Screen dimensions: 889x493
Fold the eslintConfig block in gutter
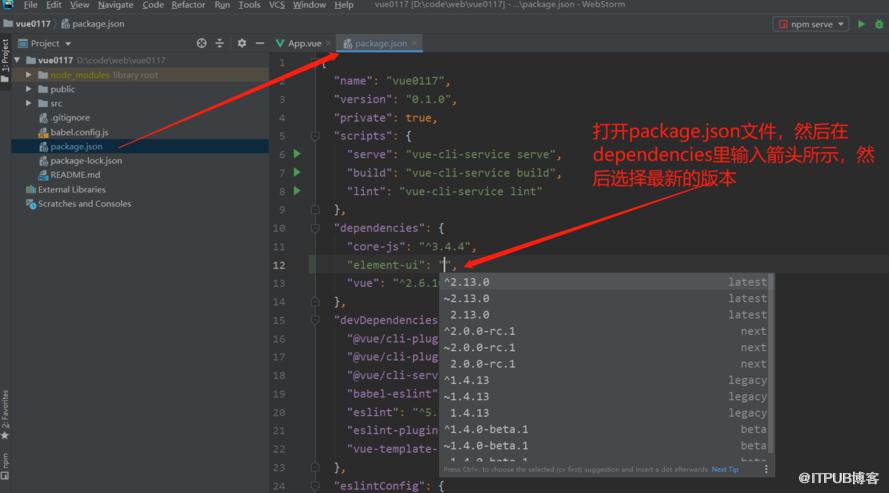click(x=315, y=486)
